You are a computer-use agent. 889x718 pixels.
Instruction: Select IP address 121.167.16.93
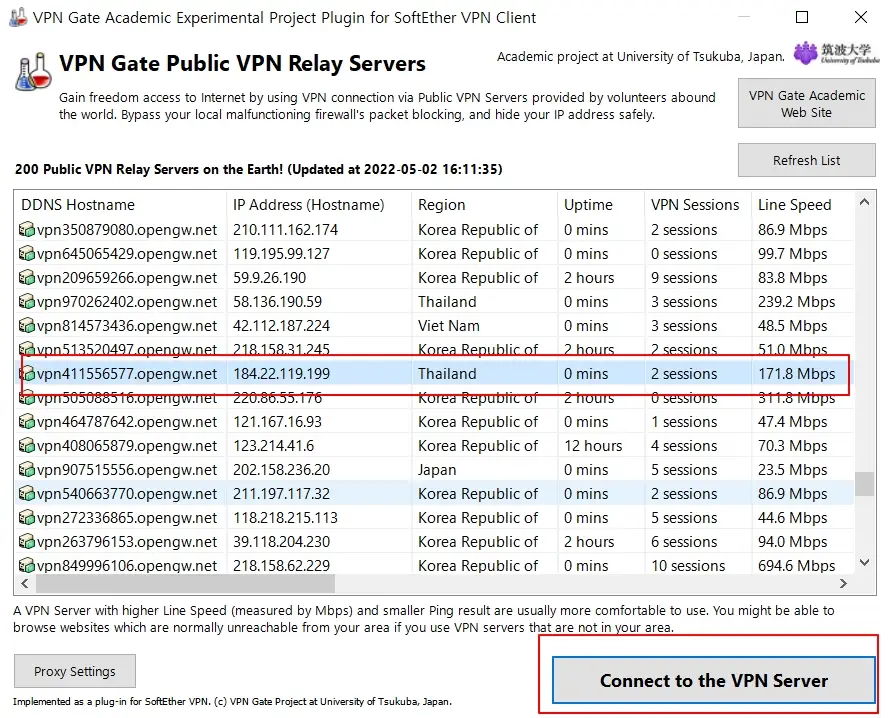pyautogui.click(x=277, y=421)
